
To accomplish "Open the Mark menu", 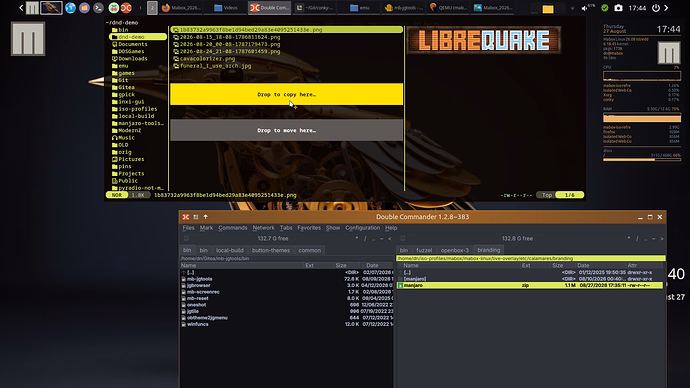I will tap(206, 228).
